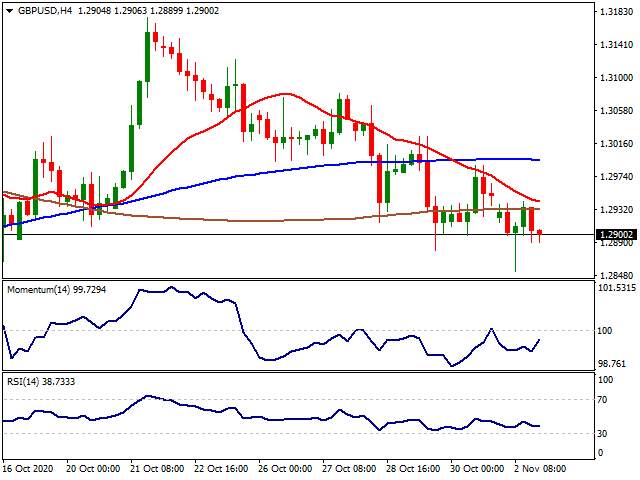Select the Momentum(14) 99.7294 indicator label

point(57,290)
